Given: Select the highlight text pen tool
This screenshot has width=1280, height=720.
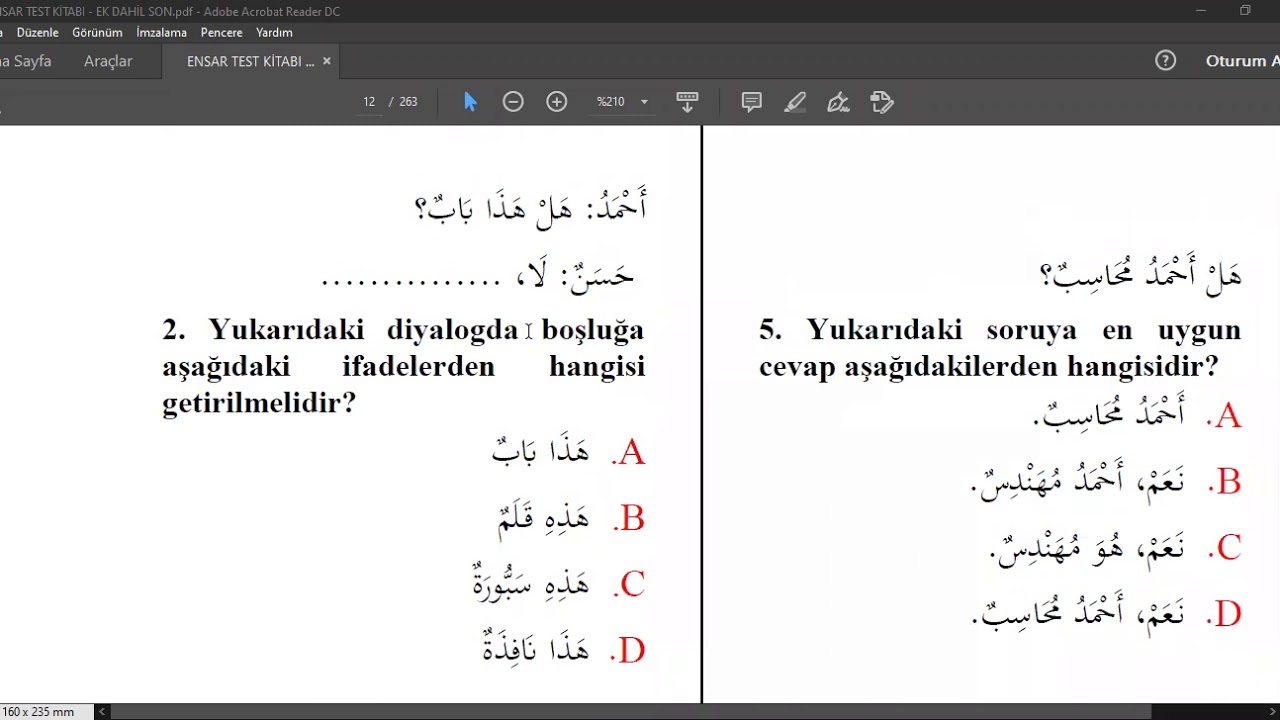Looking at the screenshot, I should [x=795, y=102].
